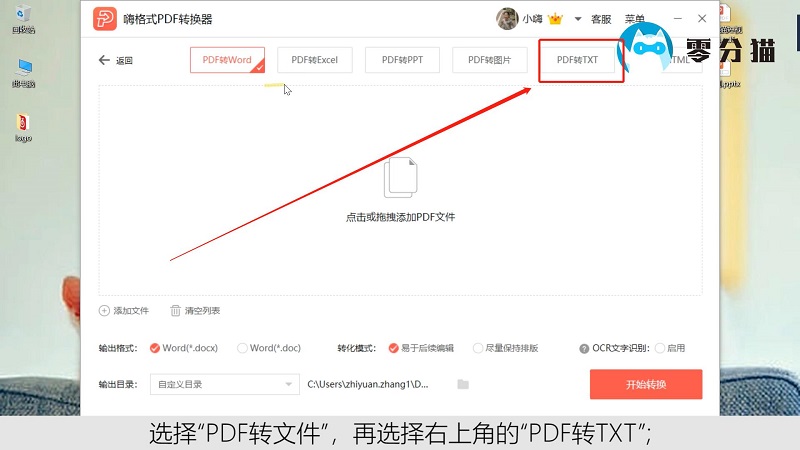Click the VIP crown icon
The image size is (800, 450).
555,19
